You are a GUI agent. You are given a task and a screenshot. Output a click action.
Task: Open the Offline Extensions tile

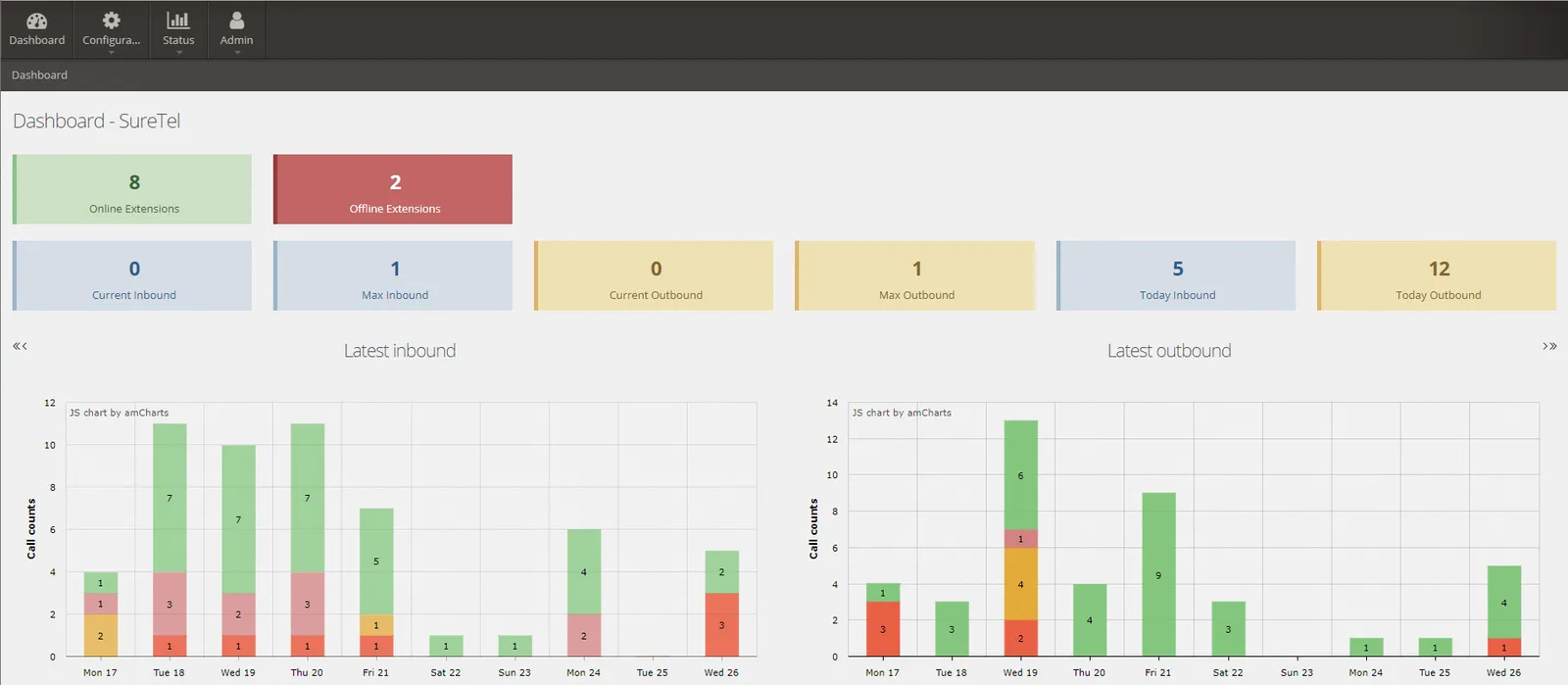[393, 189]
